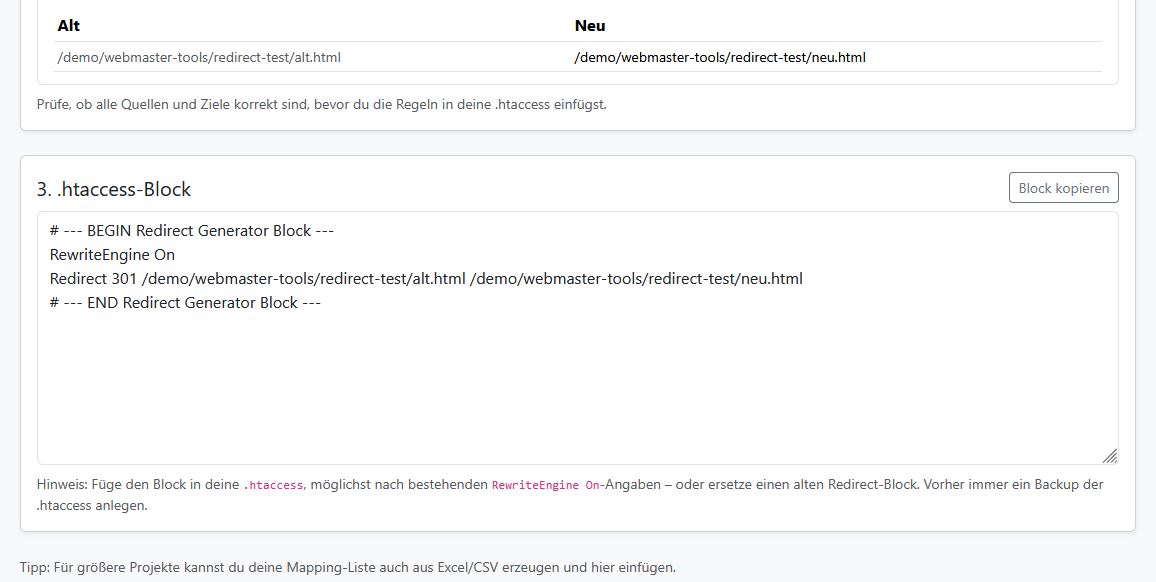Click the "Alt" column header

(x=70, y=25)
